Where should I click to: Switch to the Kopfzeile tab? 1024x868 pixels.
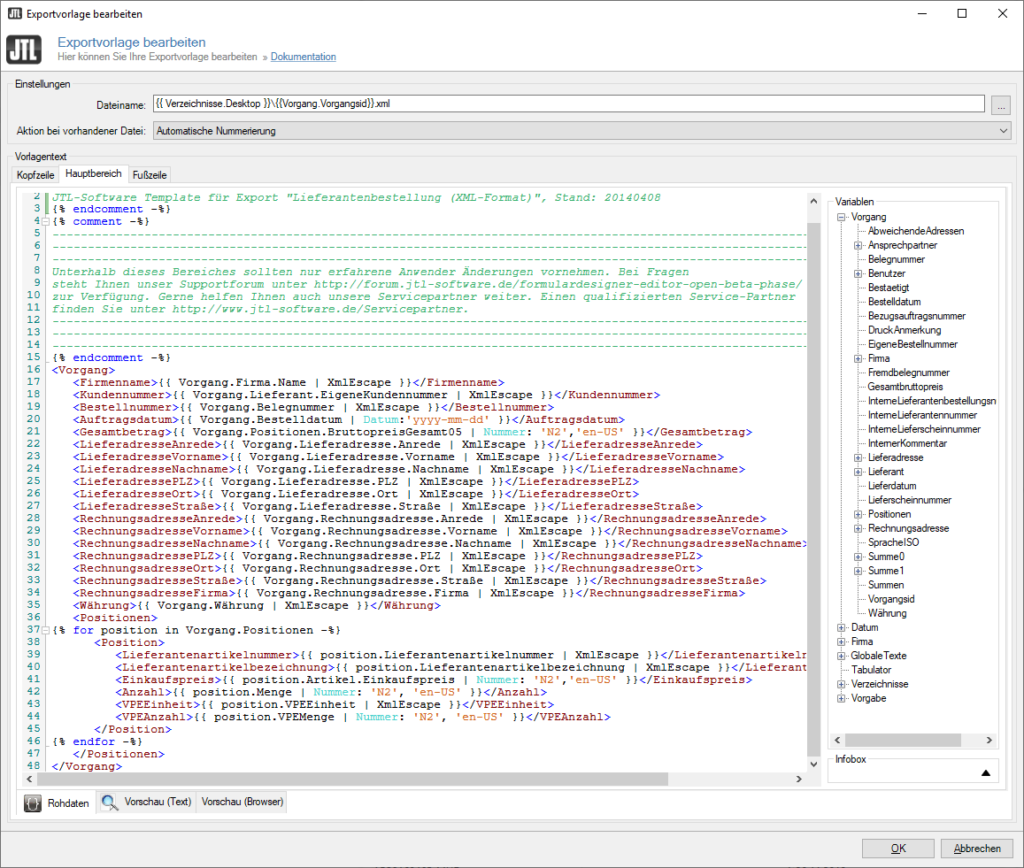[35, 173]
